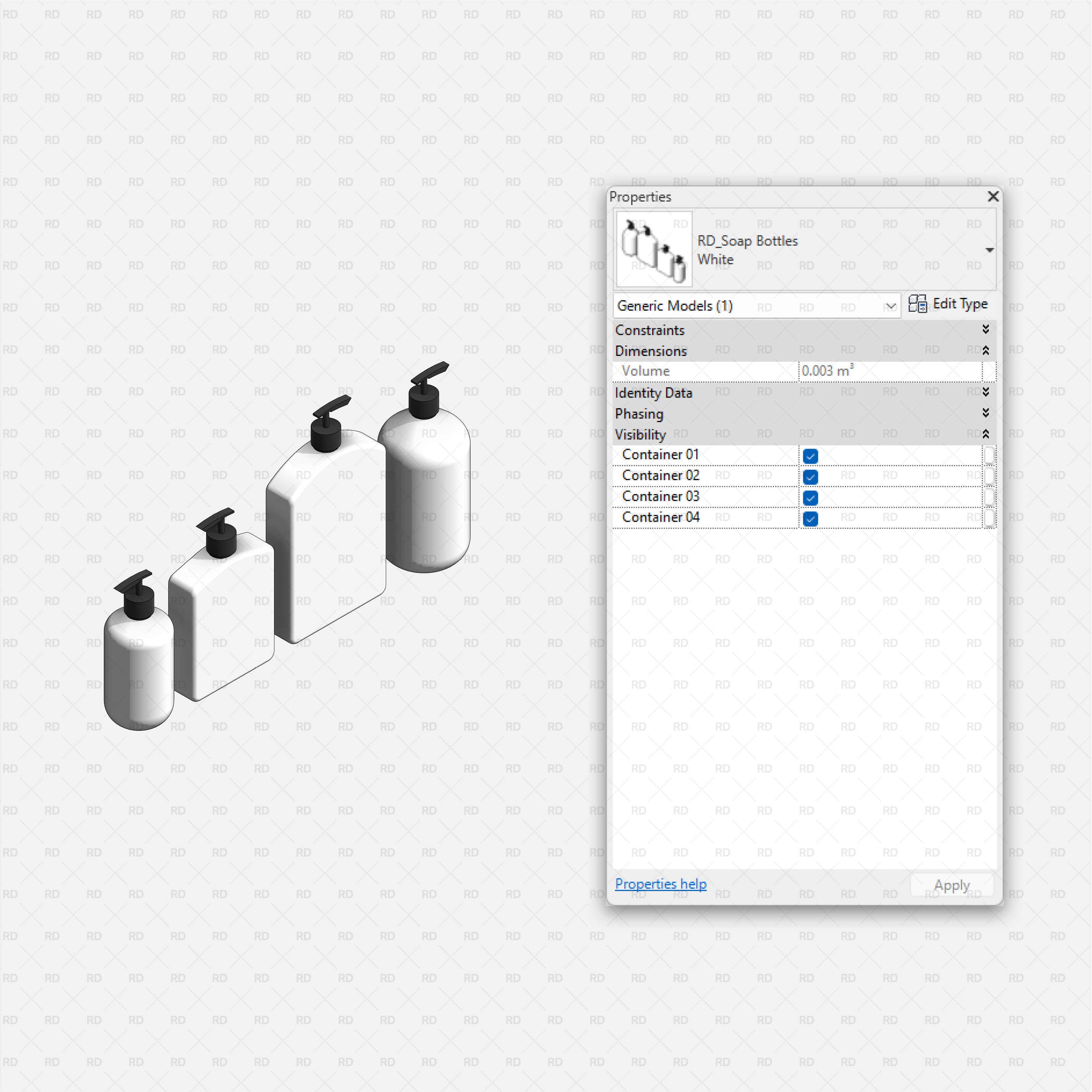Click the associate parameter button beside Volume

click(x=989, y=371)
